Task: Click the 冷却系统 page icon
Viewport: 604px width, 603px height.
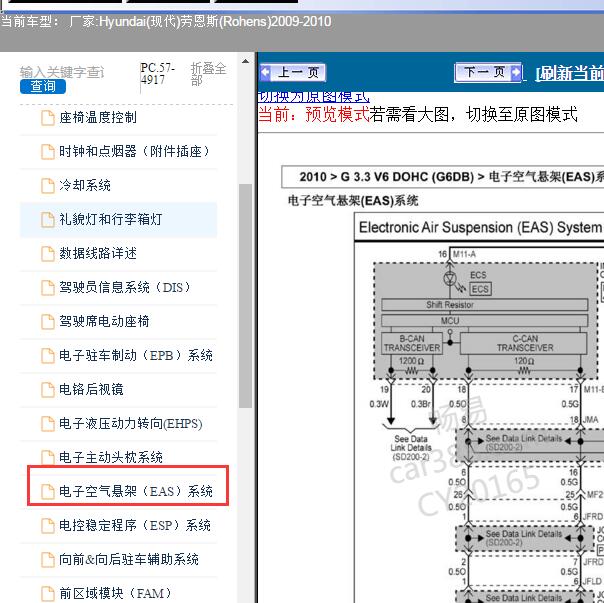Action: coord(47,186)
